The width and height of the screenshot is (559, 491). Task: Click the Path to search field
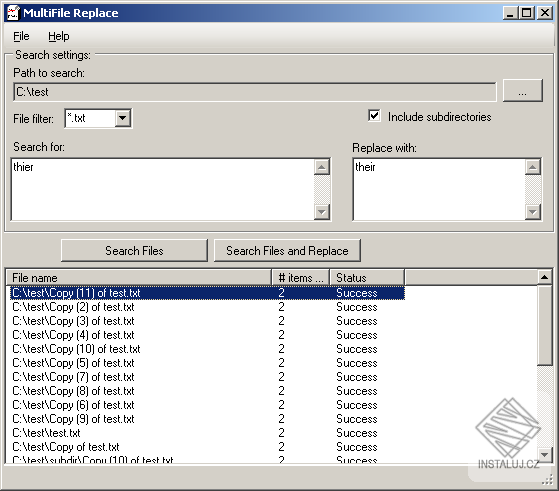255,92
